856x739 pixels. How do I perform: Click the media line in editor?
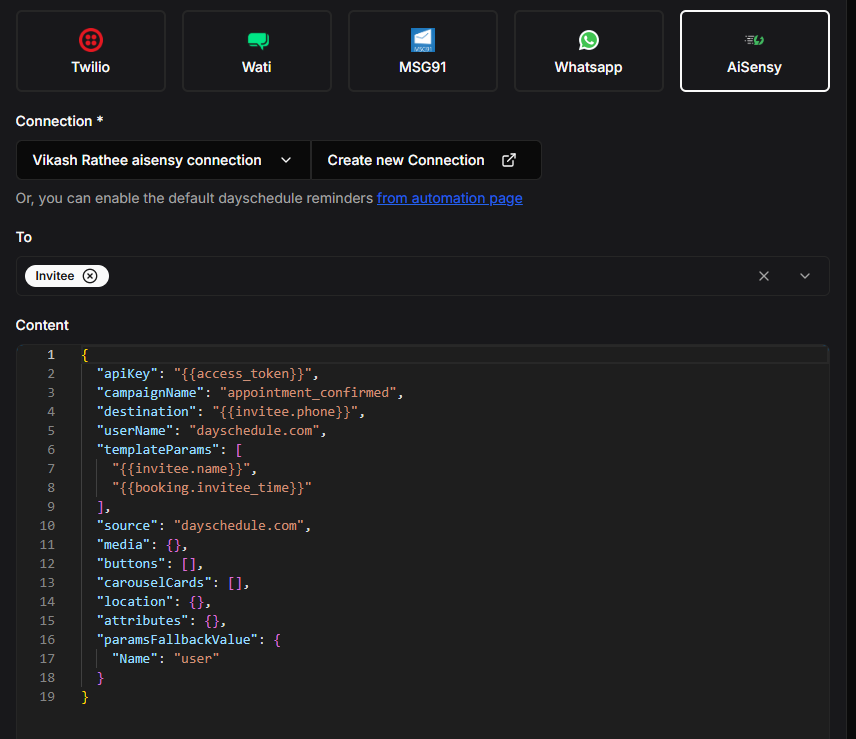pos(142,545)
